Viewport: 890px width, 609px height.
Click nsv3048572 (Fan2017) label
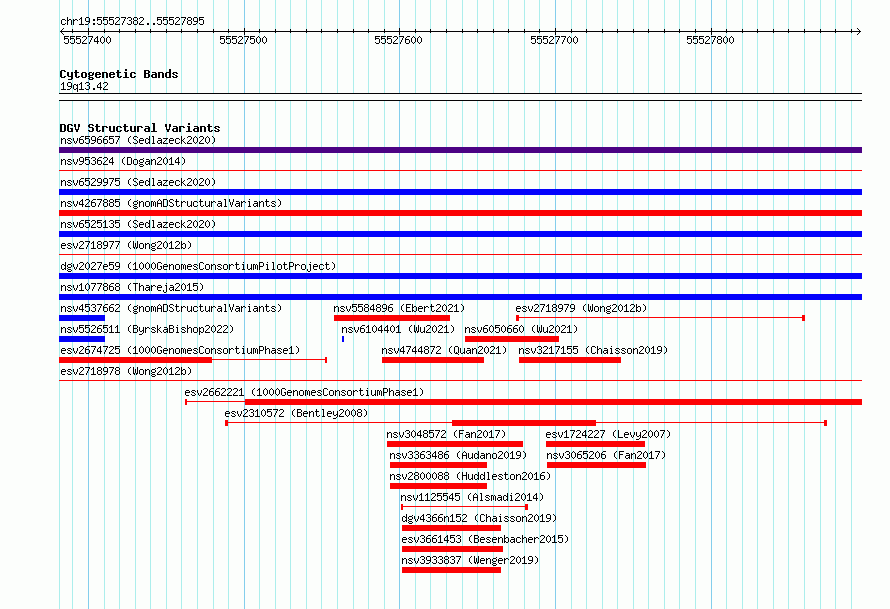446,434
